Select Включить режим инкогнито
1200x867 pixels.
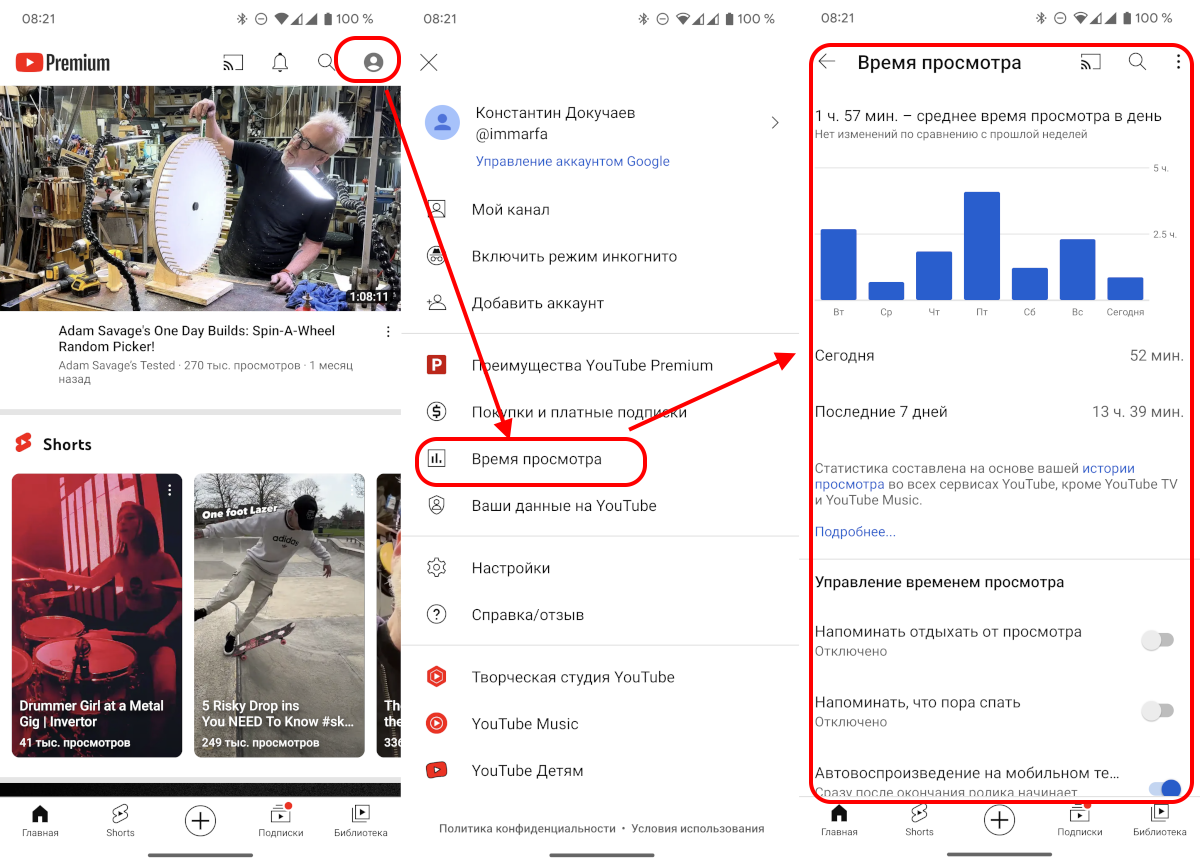[600, 256]
